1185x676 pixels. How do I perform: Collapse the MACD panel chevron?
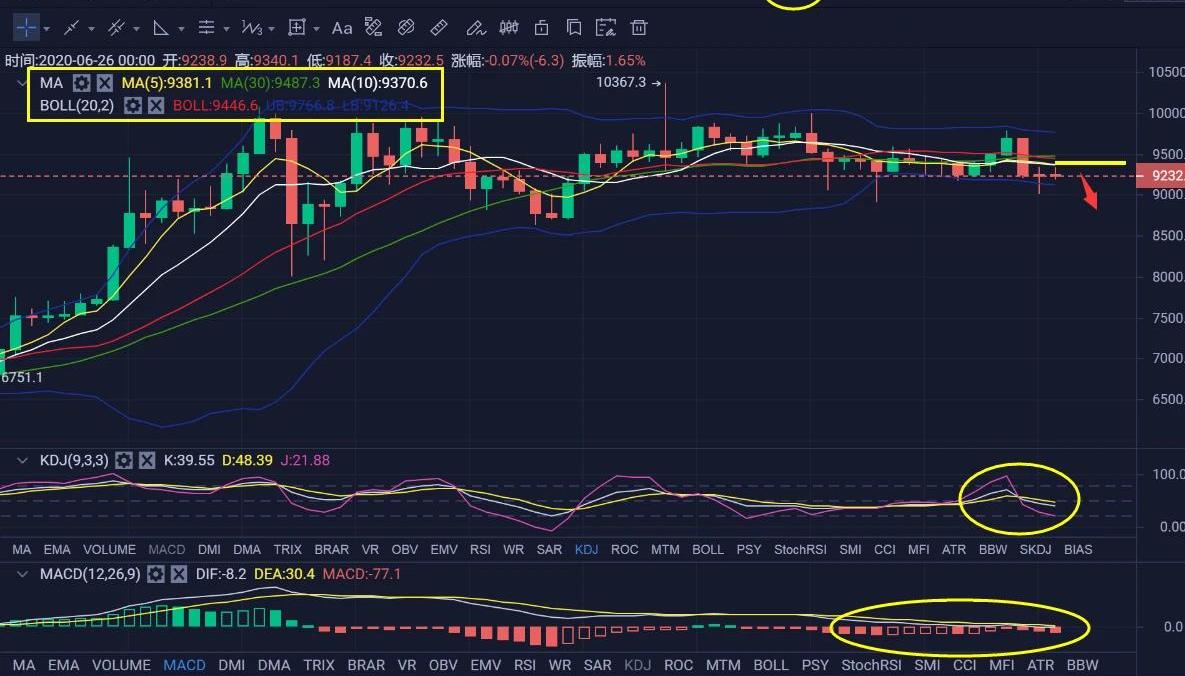point(22,574)
